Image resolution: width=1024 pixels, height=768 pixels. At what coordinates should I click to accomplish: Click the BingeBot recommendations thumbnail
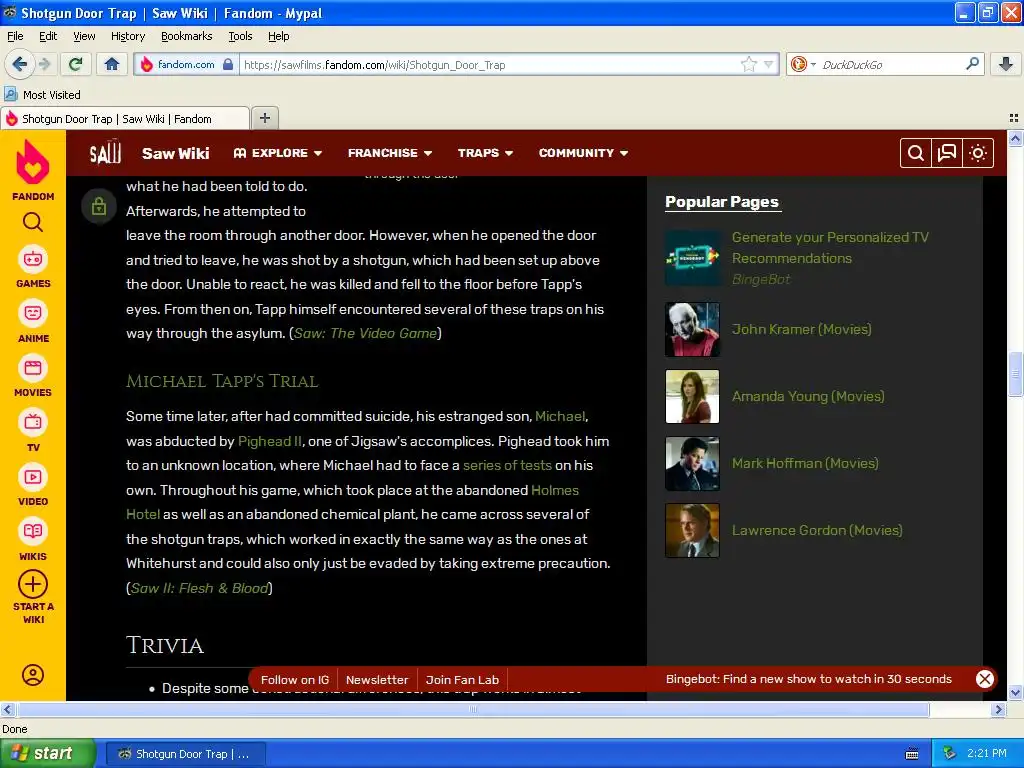tap(692, 258)
